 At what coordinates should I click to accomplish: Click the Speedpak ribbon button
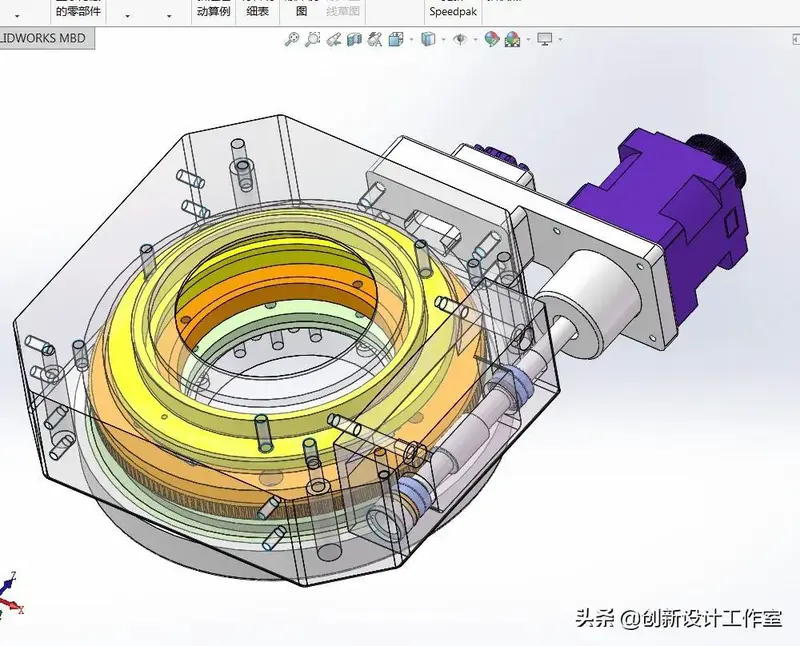click(453, 11)
